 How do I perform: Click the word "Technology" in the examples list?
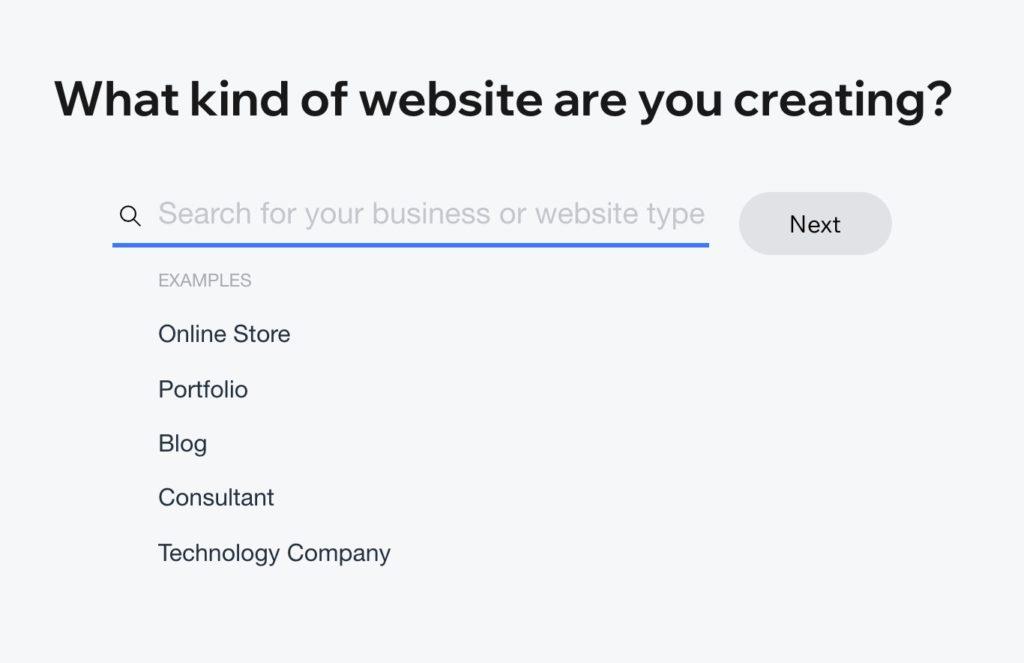coord(218,553)
